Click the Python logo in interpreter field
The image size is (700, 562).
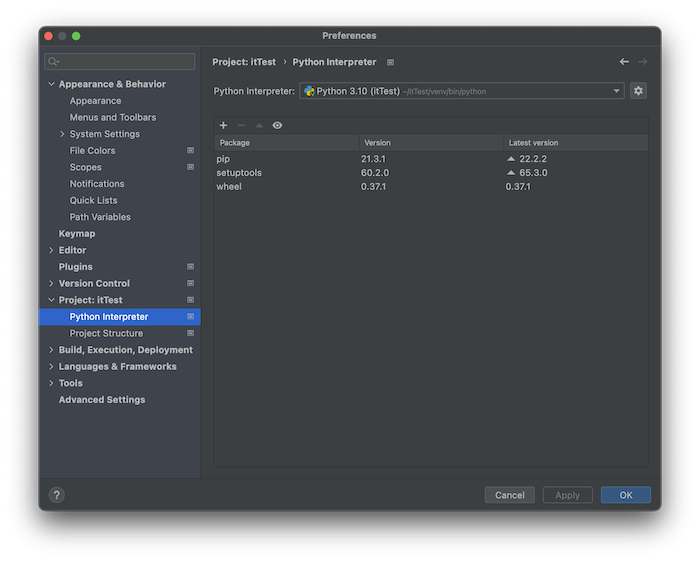pos(309,91)
